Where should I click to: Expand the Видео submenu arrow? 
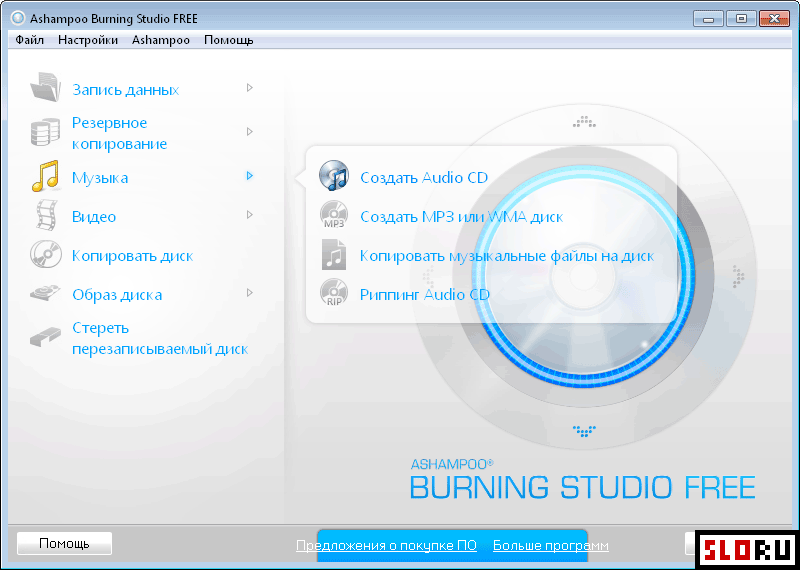click(249, 215)
